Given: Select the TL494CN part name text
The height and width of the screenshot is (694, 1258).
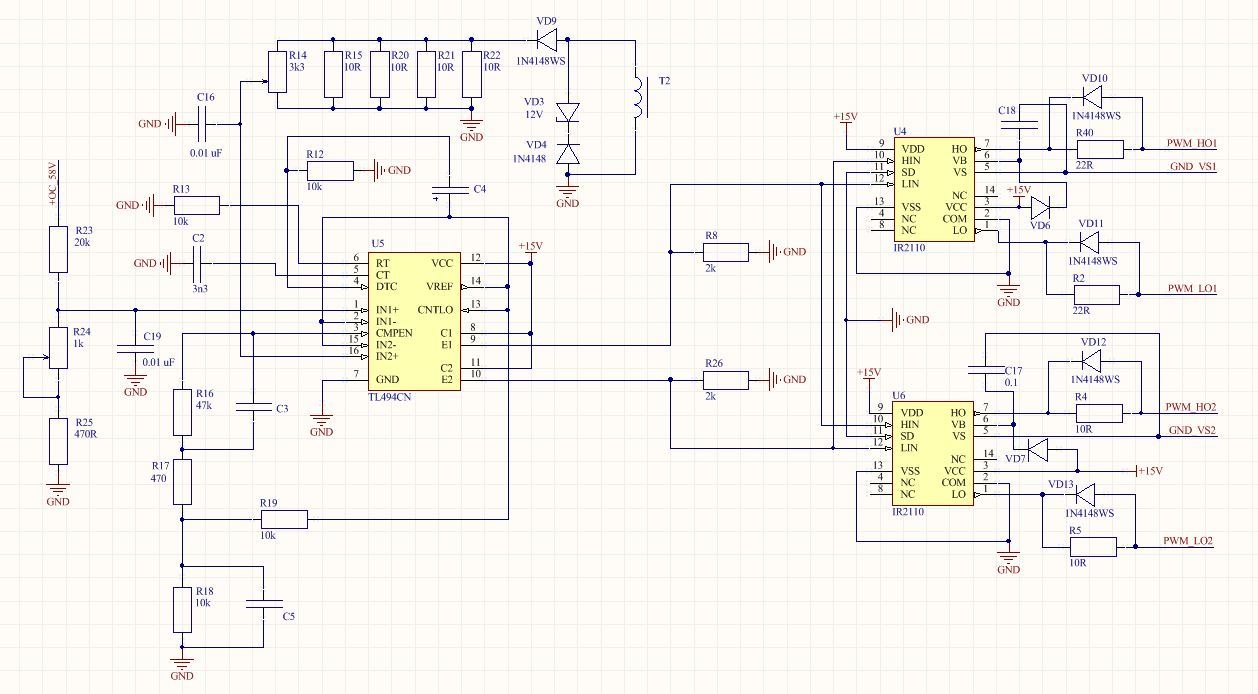Looking at the screenshot, I should tap(391, 400).
